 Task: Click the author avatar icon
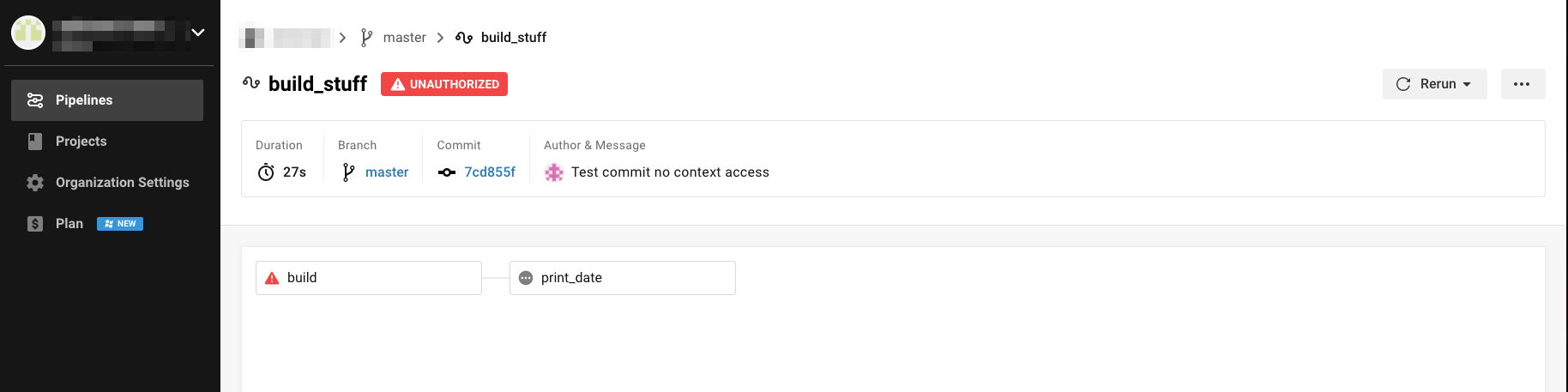tap(554, 172)
